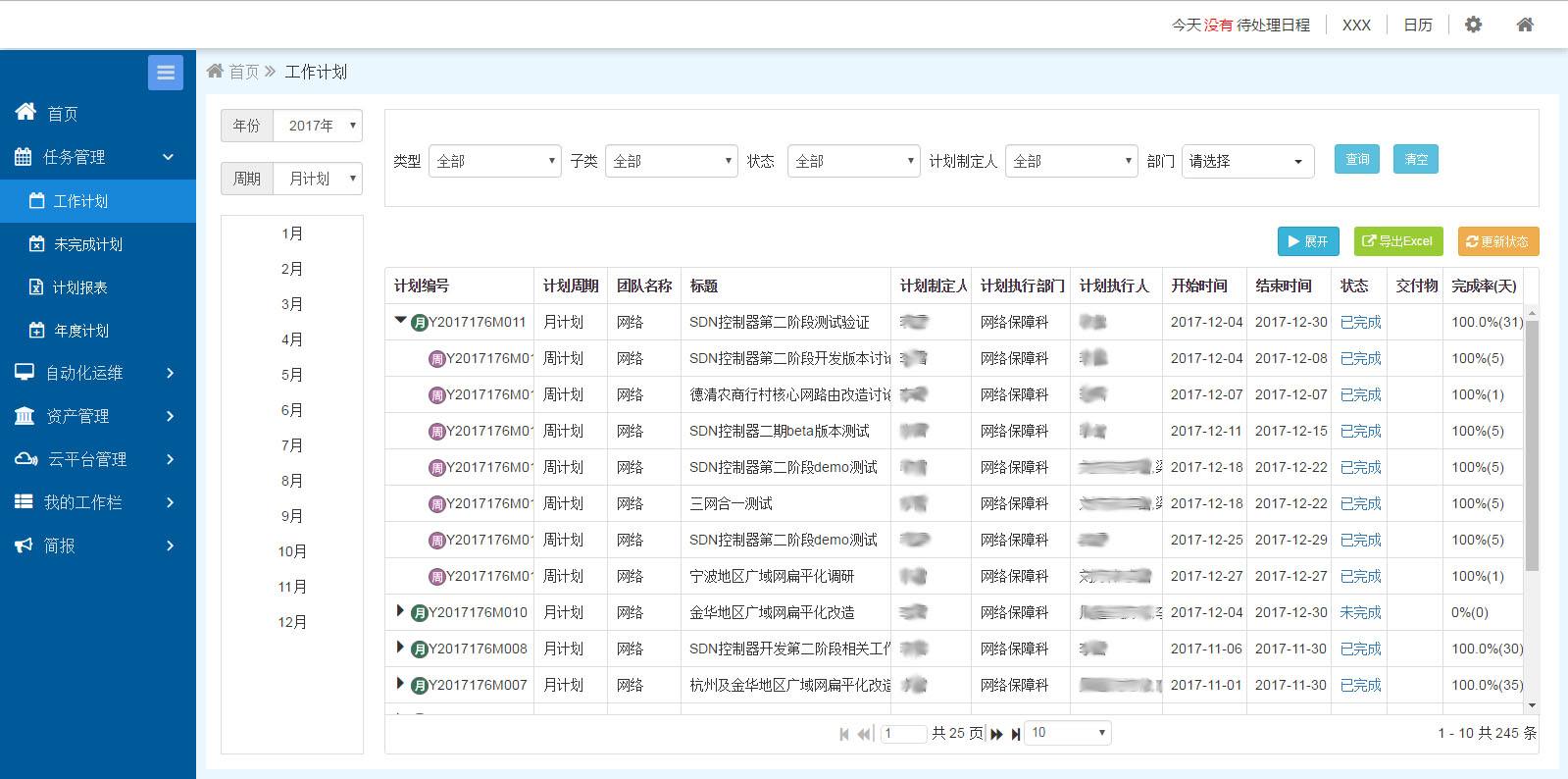
Task: Open the 年份 year dropdown
Action: click(318, 126)
